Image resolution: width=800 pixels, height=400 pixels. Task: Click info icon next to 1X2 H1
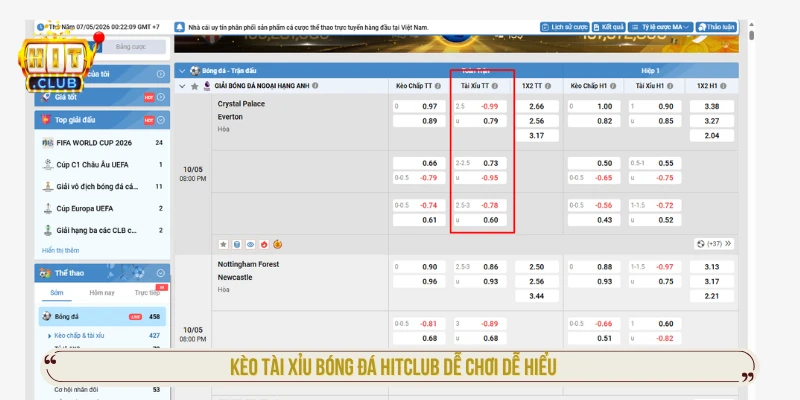(x=723, y=86)
